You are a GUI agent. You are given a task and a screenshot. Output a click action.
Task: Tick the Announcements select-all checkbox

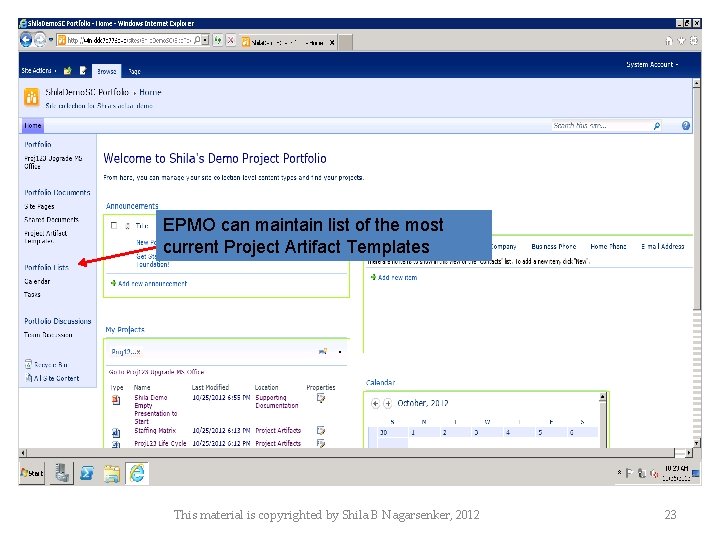(114, 225)
